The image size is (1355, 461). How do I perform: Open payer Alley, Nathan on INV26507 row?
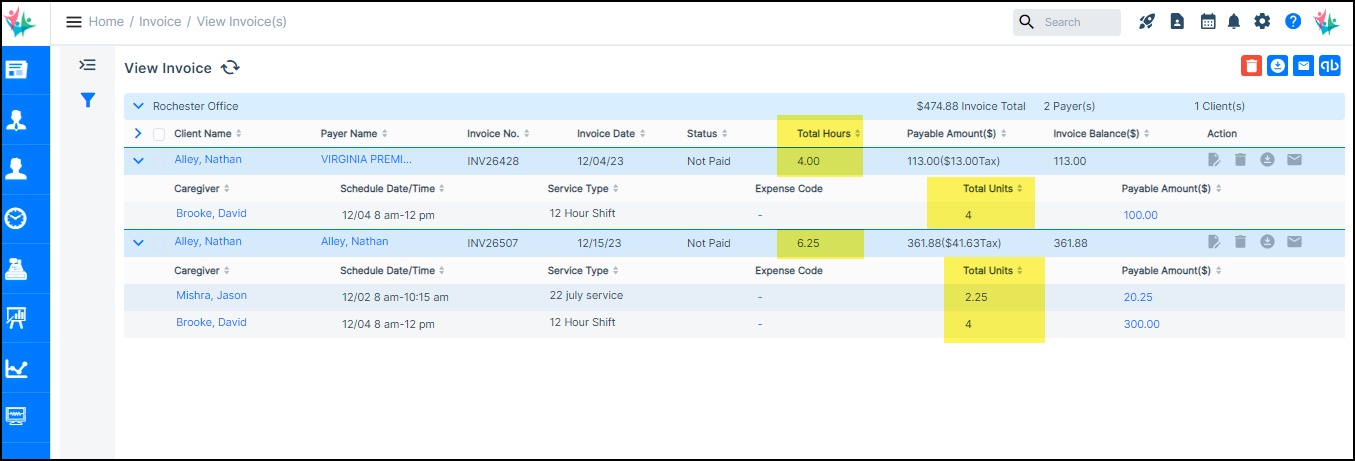355,241
